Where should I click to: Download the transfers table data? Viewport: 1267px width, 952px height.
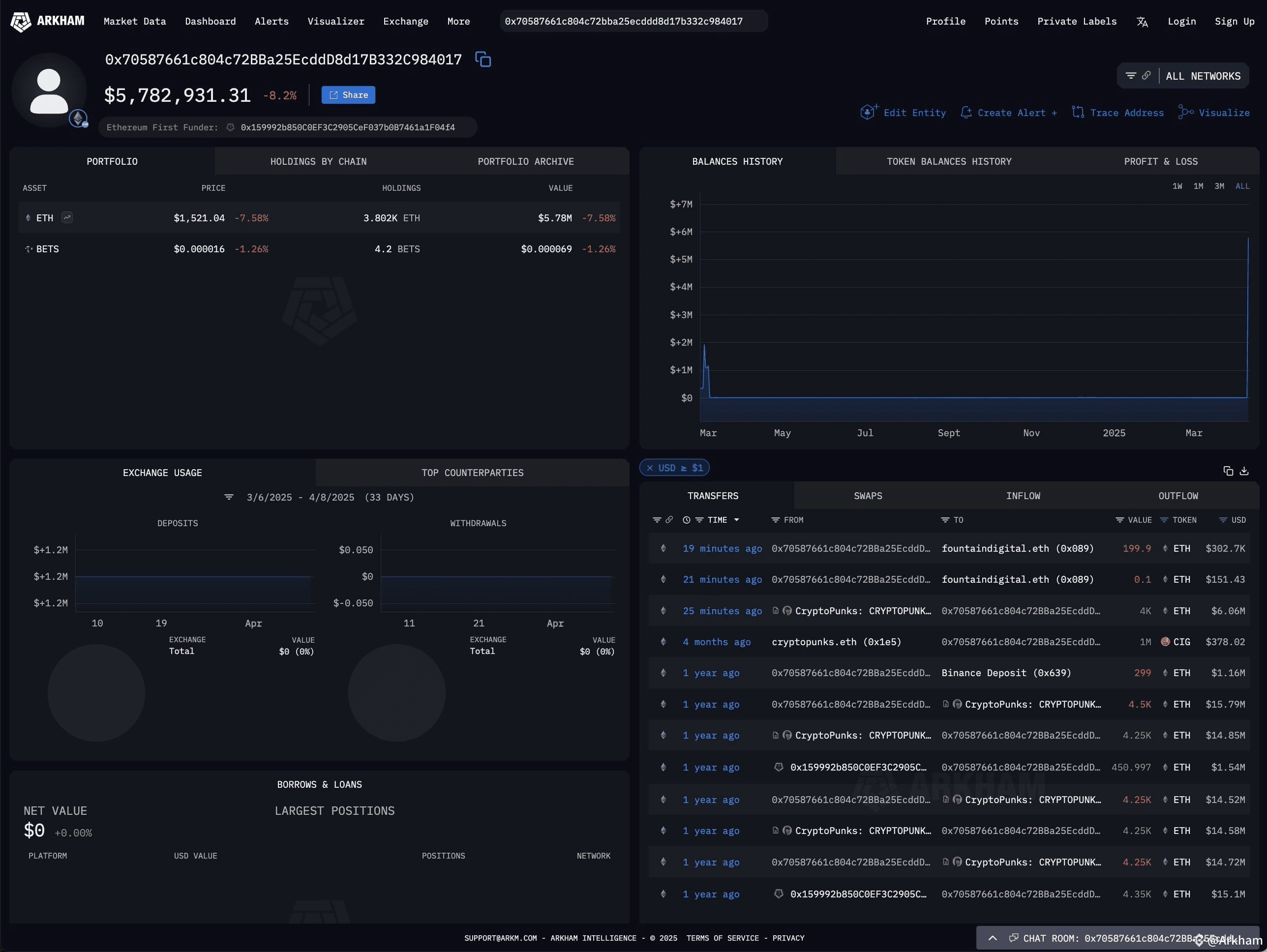coord(1244,470)
